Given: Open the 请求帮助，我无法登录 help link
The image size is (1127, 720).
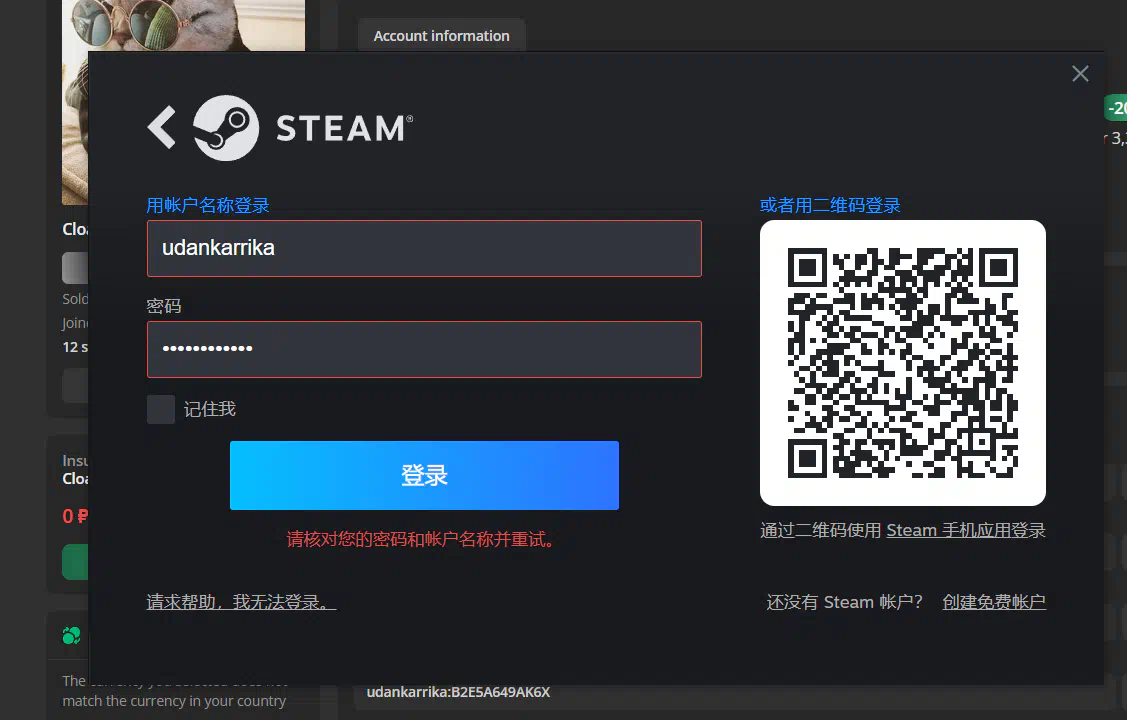Looking at the screenshot, I should click(x=242, y=602).
